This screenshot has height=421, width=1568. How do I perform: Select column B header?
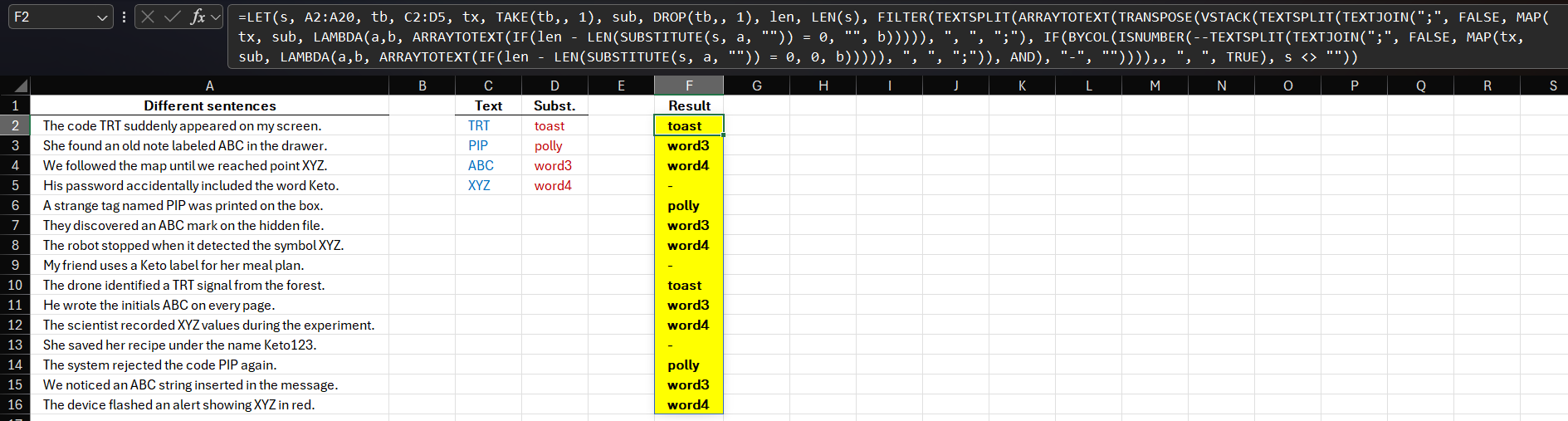(x=423, y=86)
